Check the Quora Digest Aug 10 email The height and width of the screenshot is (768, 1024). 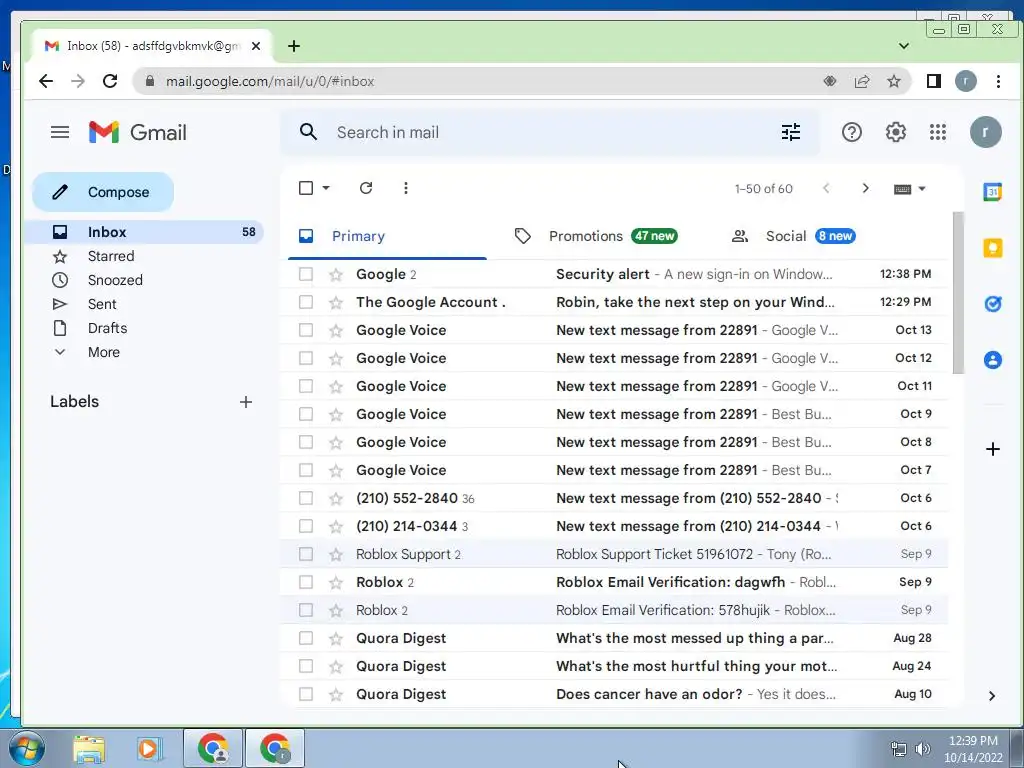[306, 694]
